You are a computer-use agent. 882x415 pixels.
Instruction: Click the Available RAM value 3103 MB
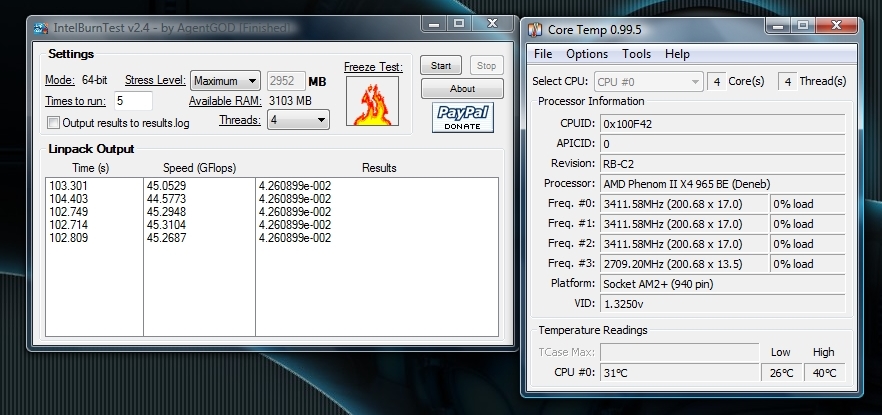(x=290, y=101)
